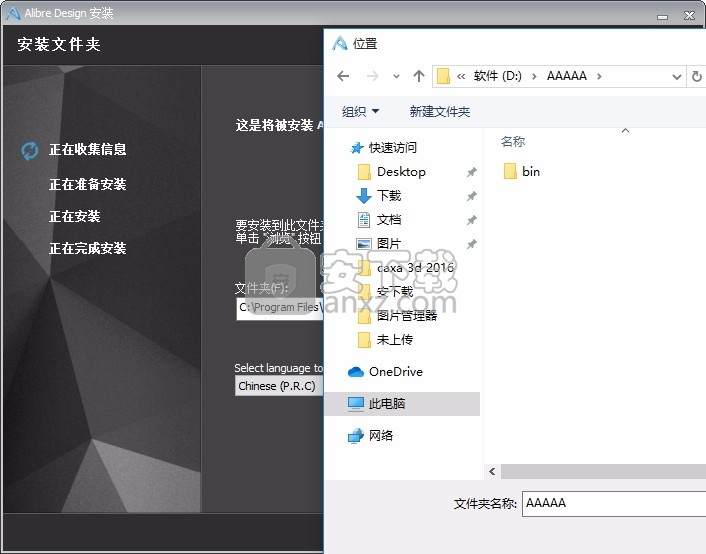This screenshot has height=554, width=706.
Task: Go up one folder level
Action: (x=419, y=76)
